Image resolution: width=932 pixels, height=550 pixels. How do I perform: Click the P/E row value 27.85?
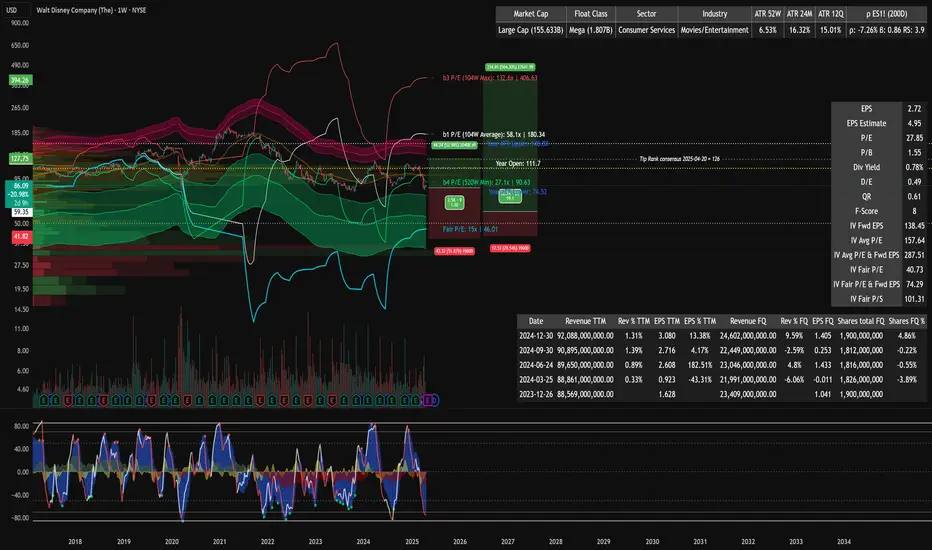coord(914,138)
